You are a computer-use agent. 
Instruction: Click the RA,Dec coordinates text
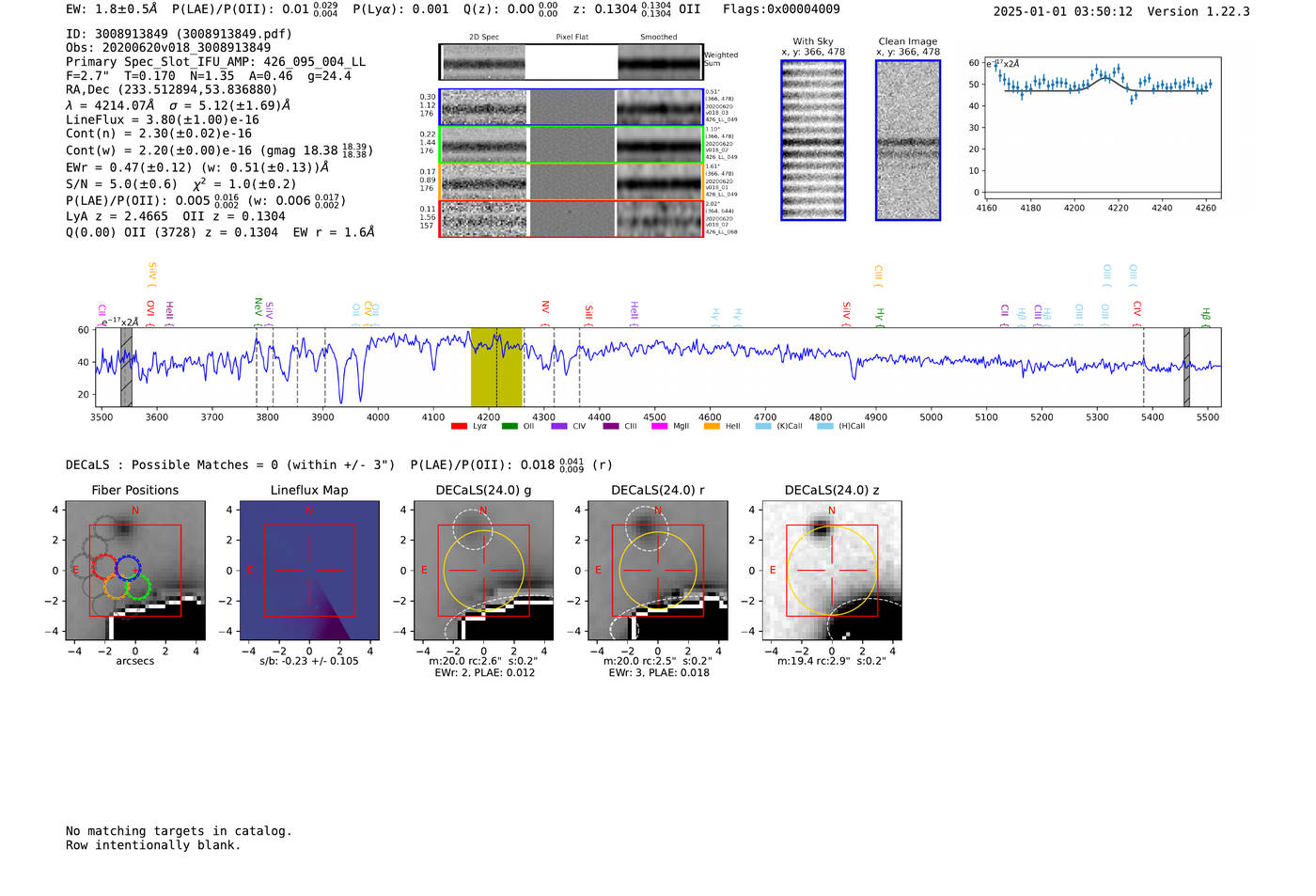click(x=171, y=89)
